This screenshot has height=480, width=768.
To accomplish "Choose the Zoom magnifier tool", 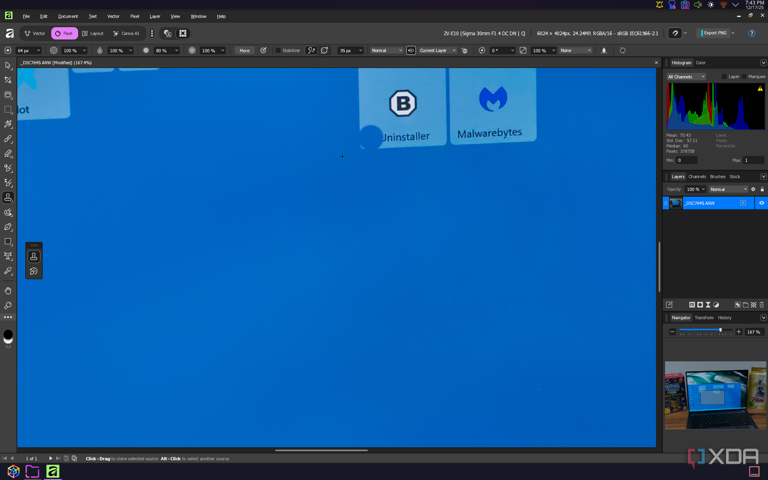I will point(8,306).
